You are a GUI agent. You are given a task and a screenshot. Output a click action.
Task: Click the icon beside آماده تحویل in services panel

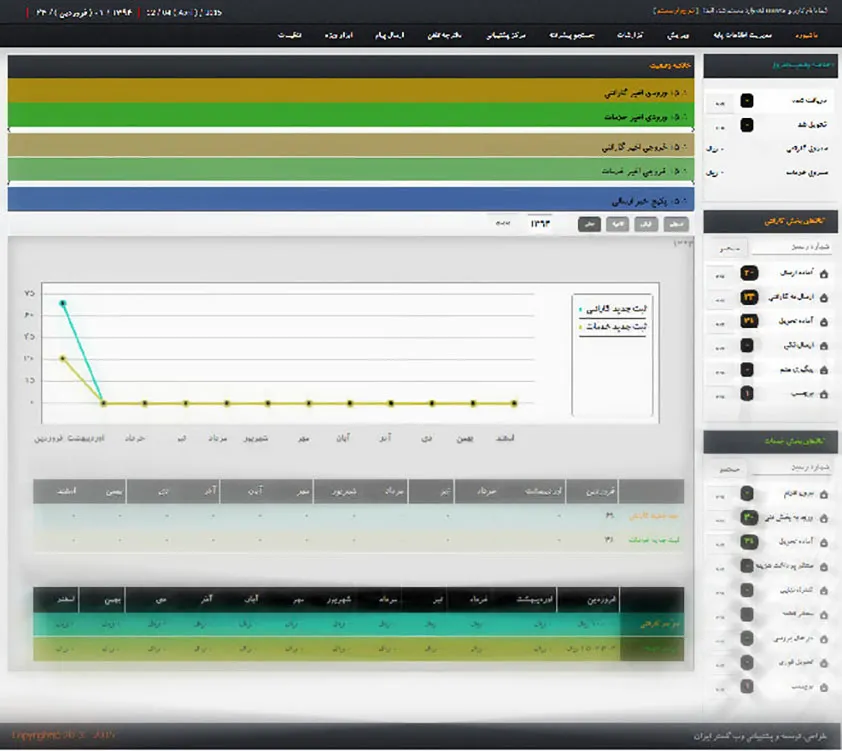(x=824, y=541)
